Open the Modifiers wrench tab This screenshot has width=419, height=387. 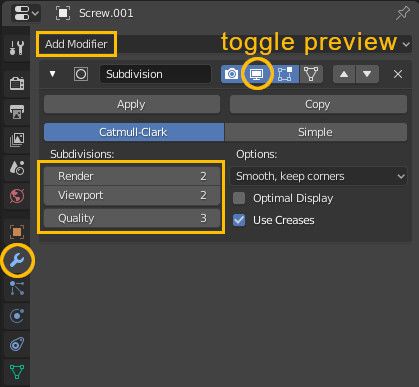click(17, 260)
